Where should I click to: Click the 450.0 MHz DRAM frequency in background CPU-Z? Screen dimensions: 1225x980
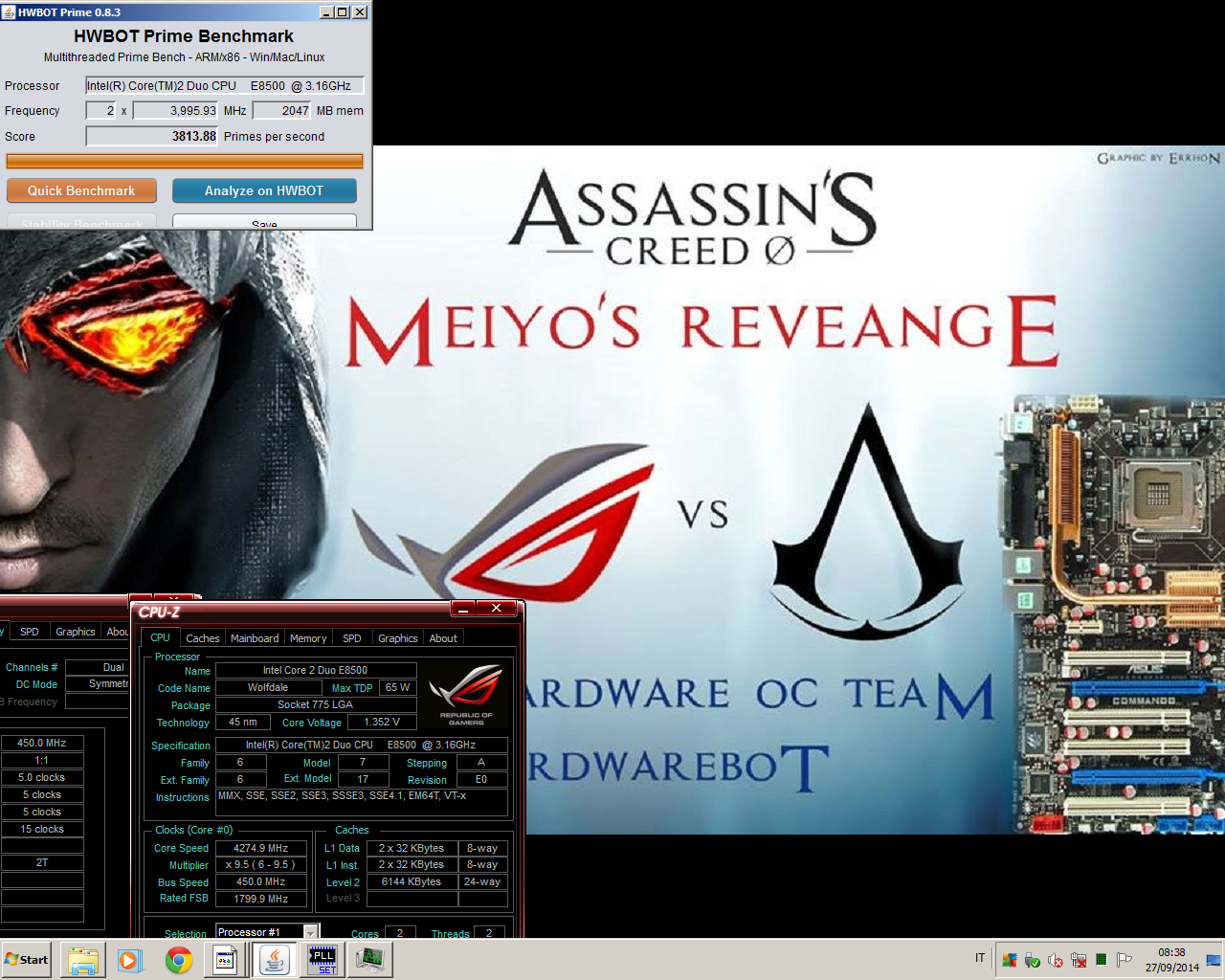click(42, 743)
